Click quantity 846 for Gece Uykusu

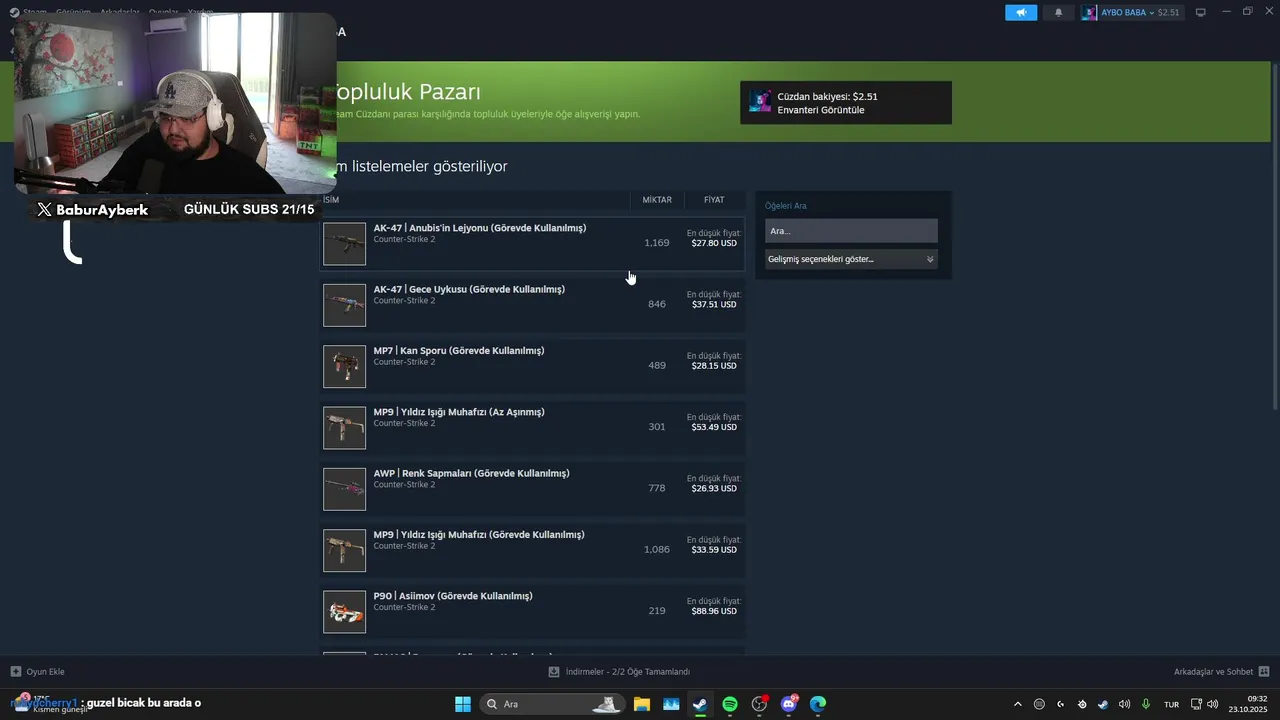pyautogui.click(x=657, y=304)
